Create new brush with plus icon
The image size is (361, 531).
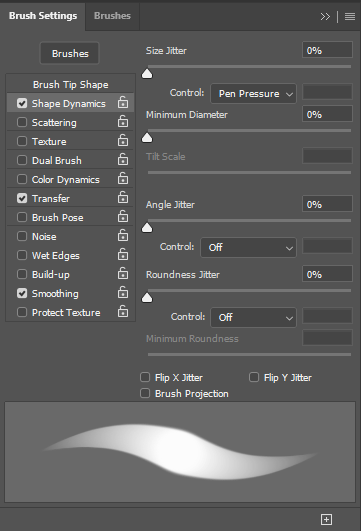coord(326,519)
